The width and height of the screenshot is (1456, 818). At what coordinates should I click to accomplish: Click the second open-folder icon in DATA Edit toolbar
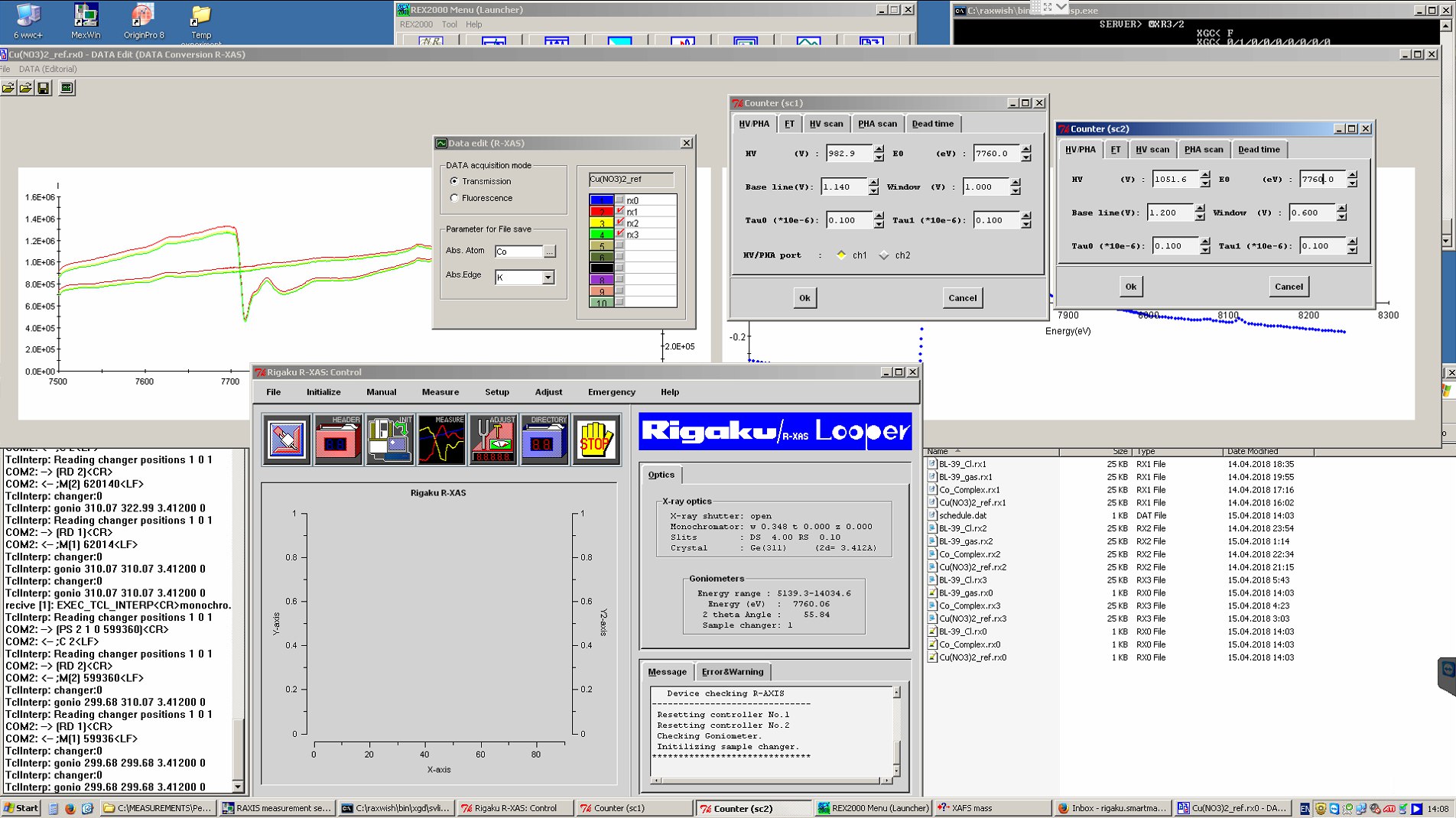(26, 88)
